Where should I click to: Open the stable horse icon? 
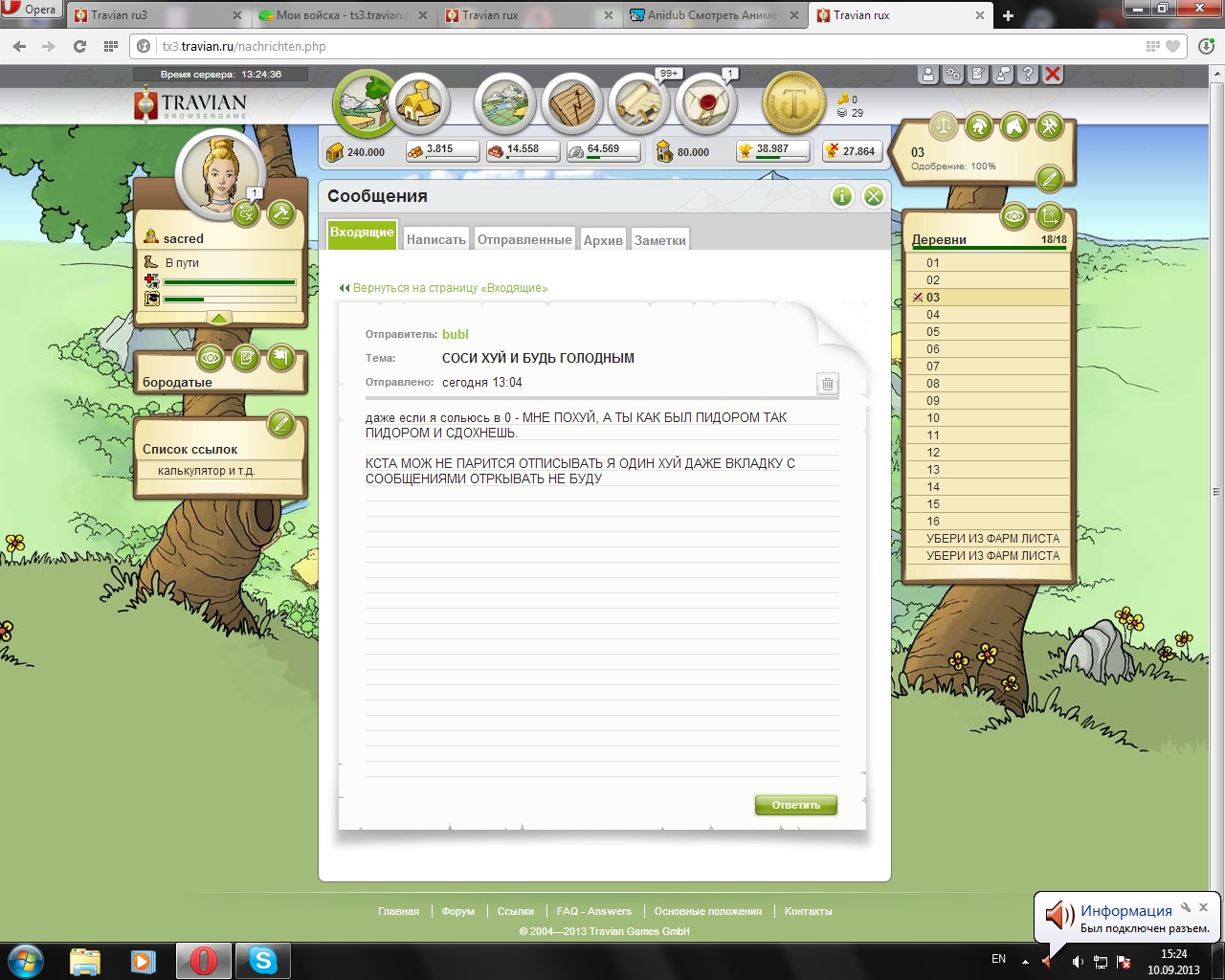tap(1014, 125)
